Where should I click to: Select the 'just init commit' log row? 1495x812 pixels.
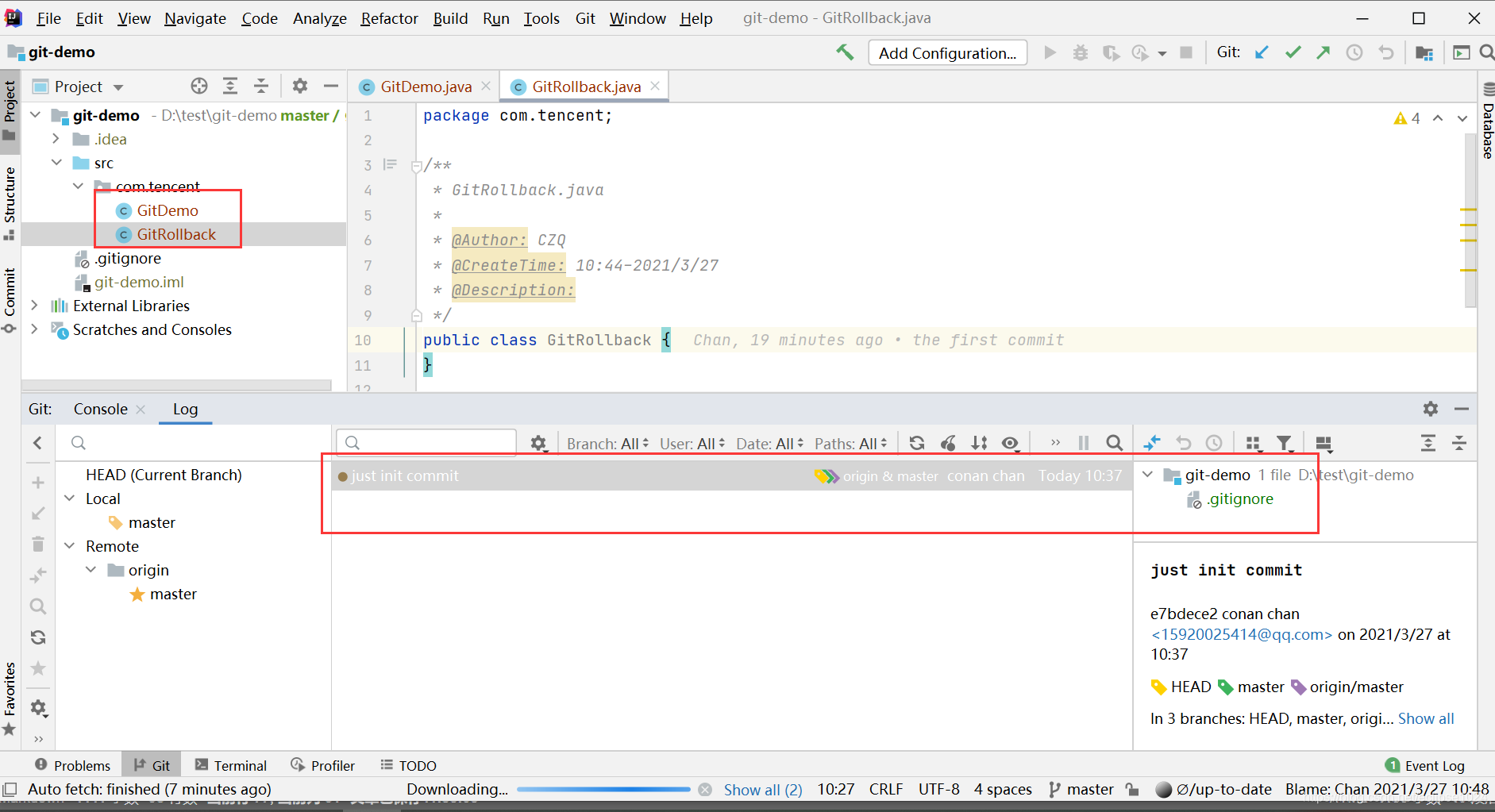pos(731,475)
